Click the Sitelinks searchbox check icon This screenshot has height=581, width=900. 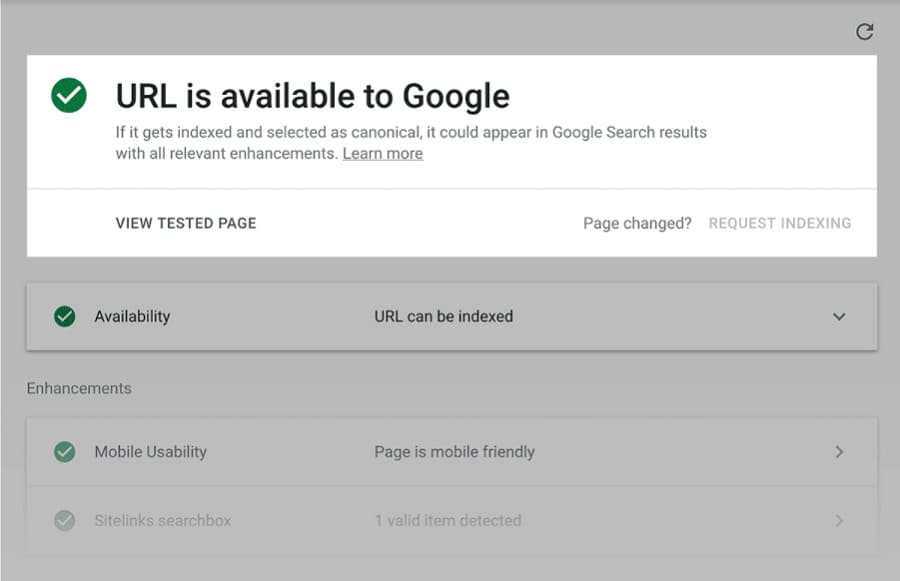65,521
